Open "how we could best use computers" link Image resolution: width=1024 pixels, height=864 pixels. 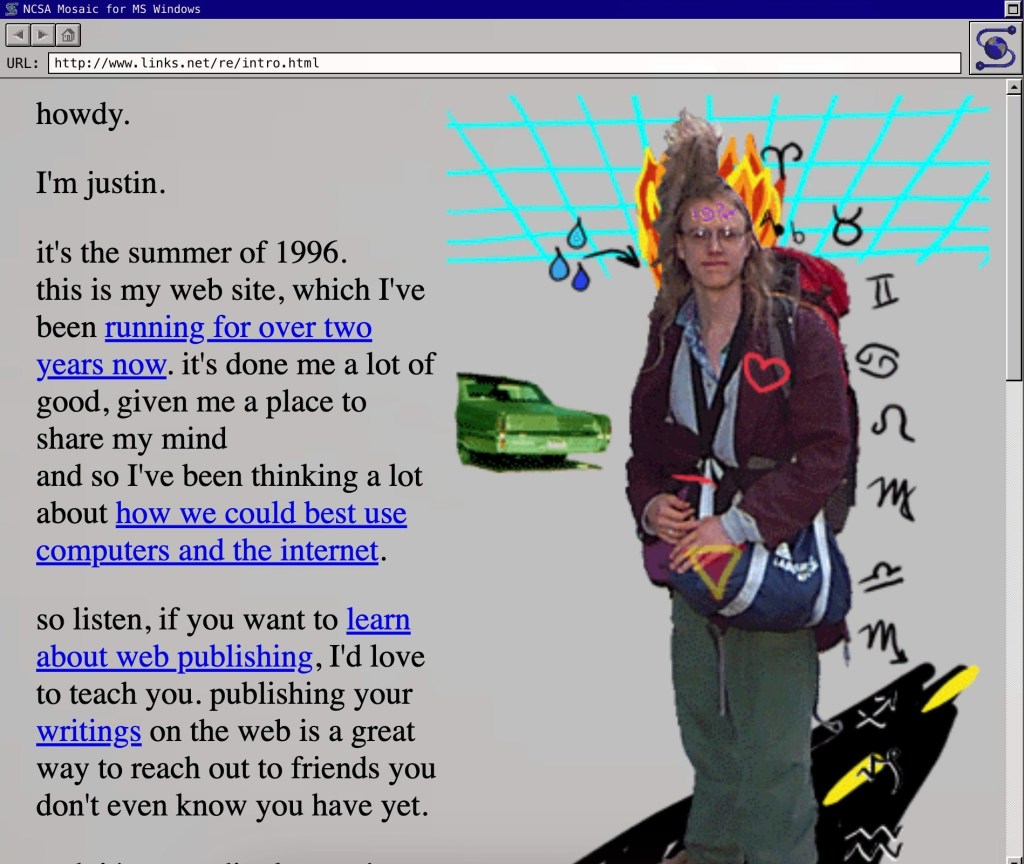pyautogui.click(x=260, y=514)
